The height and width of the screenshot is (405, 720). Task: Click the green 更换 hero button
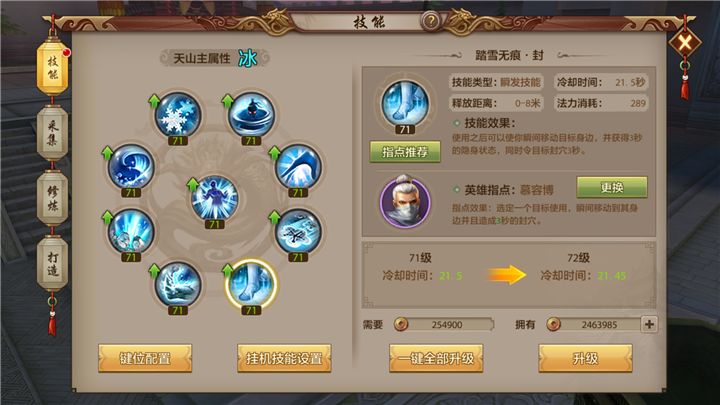tap(612, 187)
